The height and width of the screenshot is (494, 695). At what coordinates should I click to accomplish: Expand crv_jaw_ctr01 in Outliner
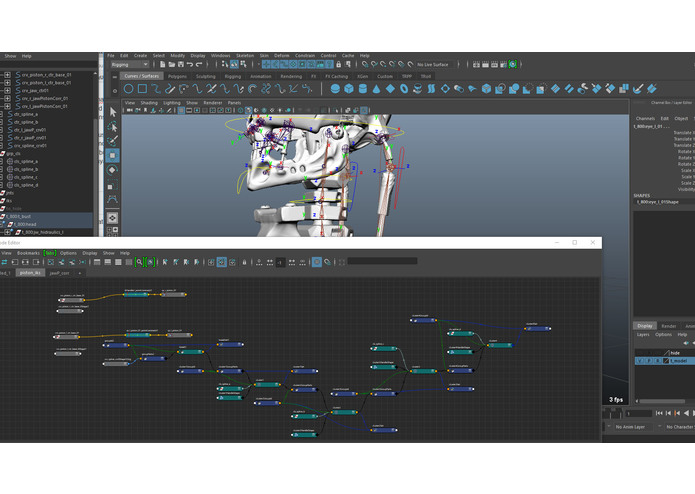(8, 91)
